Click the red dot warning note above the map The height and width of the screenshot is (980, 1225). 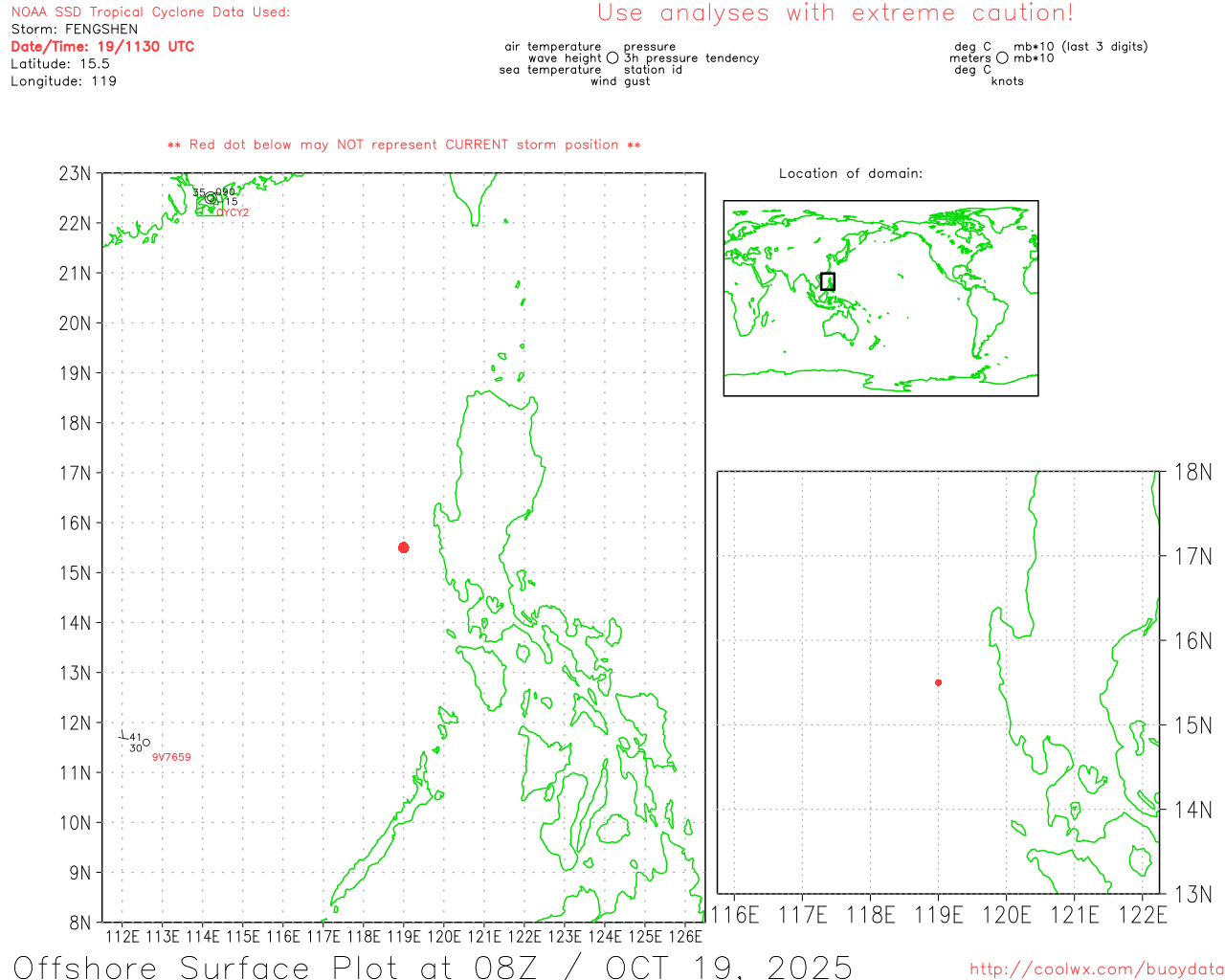[404, 145]
